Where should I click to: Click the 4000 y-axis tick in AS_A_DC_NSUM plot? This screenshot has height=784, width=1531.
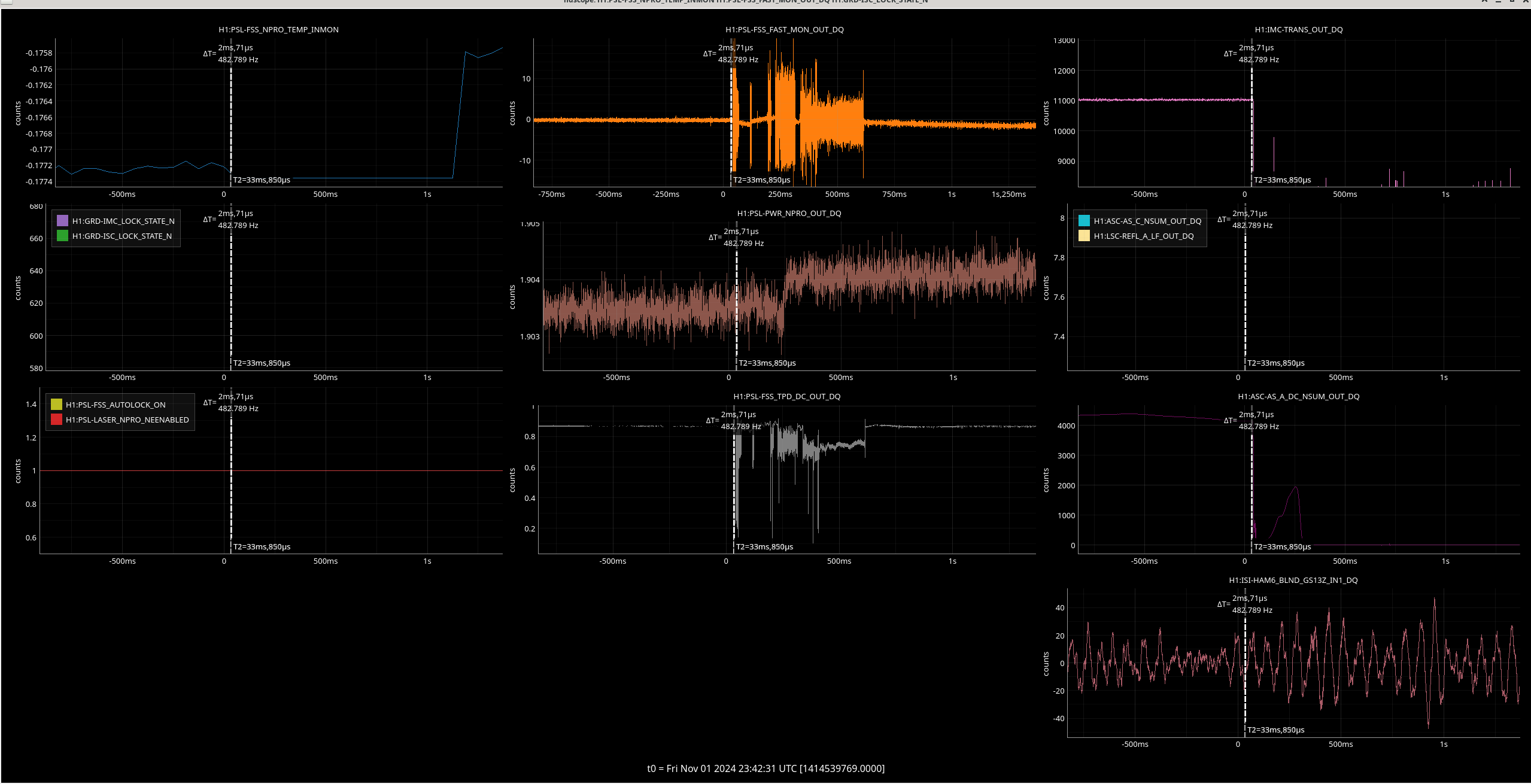tap(1067, 426)
